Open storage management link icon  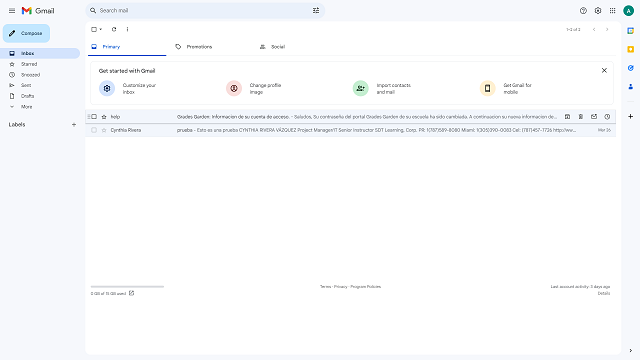click(x=131, y=293)
